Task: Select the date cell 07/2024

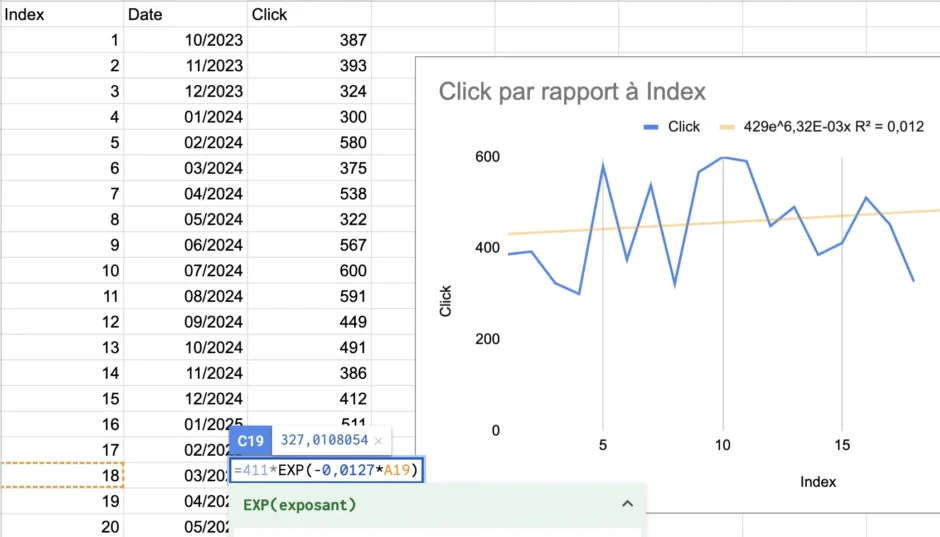Action: coord(185,271)
